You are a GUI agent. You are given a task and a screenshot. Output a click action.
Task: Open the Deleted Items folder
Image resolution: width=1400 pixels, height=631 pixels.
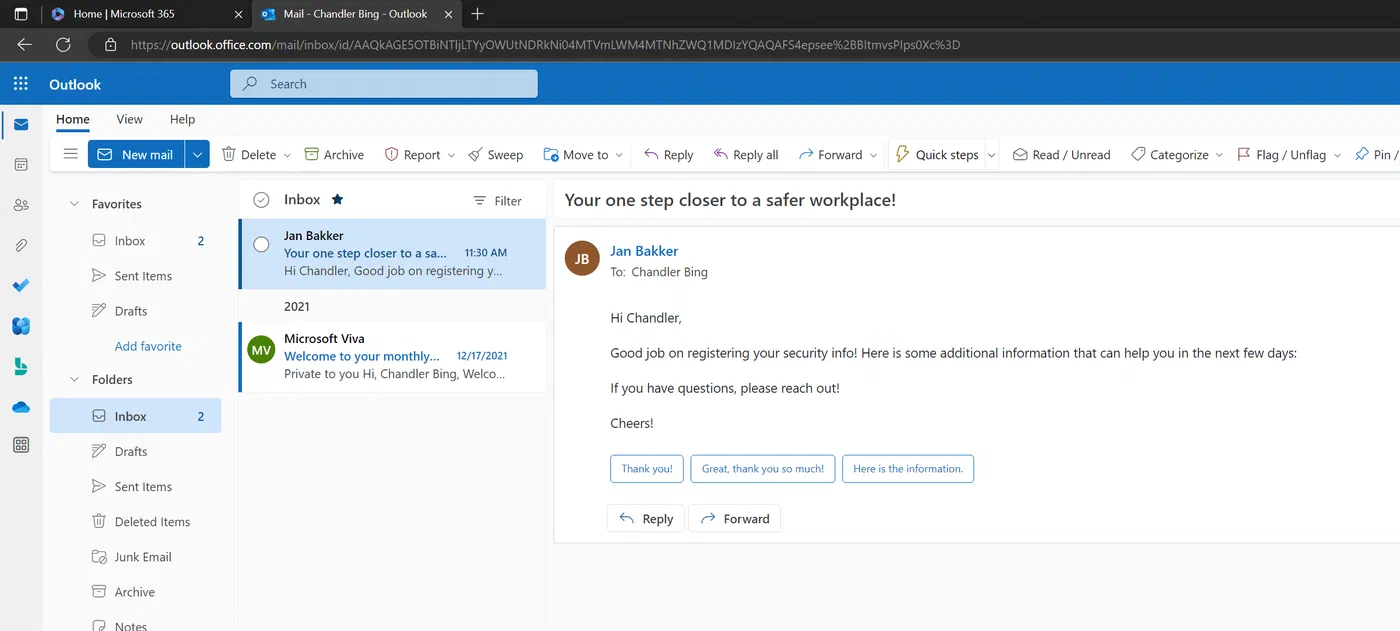point(136,521)
